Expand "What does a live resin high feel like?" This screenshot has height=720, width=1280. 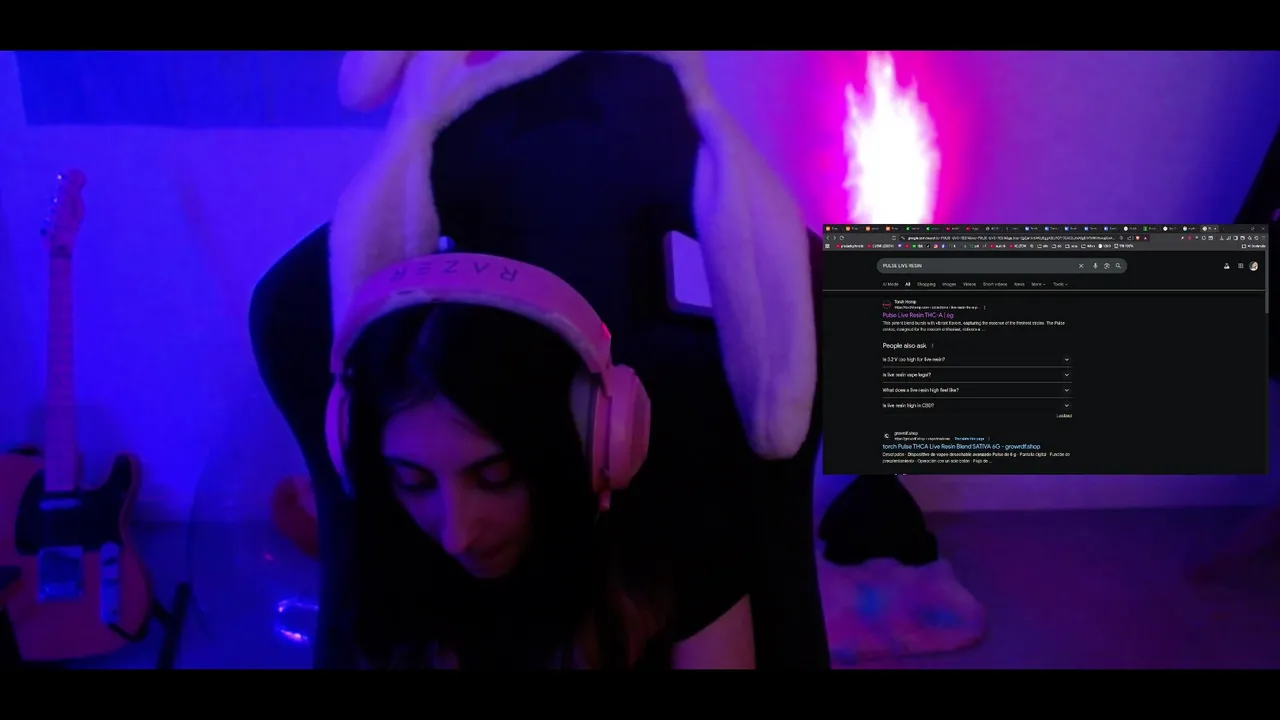tap(977, 390)
